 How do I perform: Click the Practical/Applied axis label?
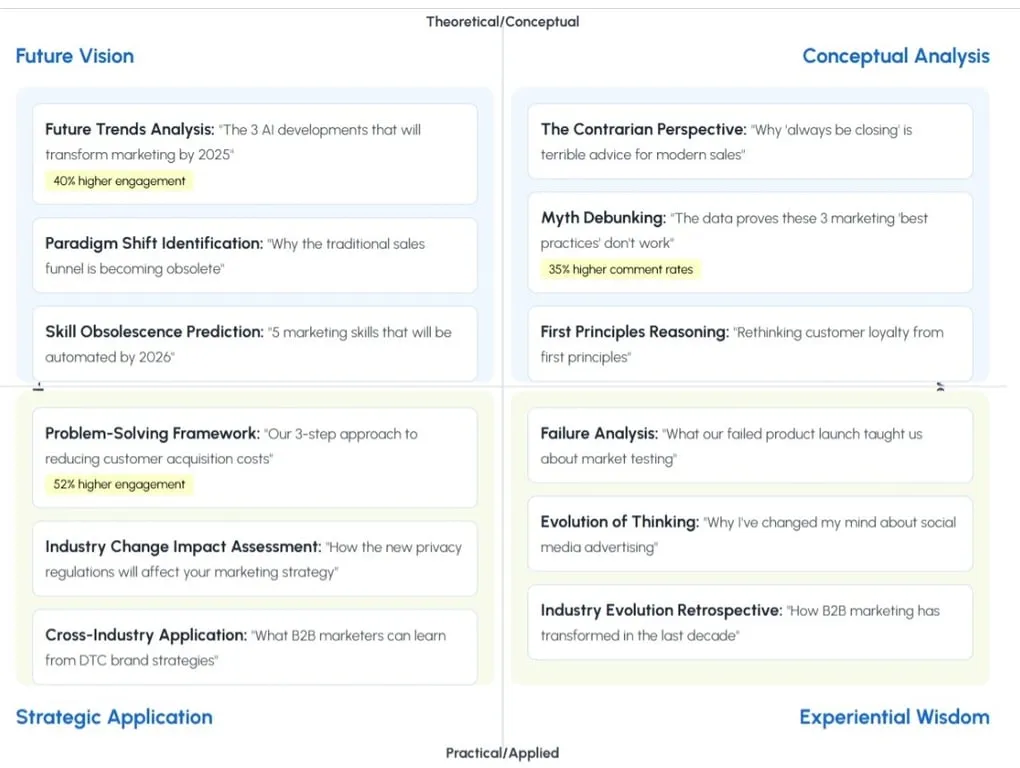(502, 753)
